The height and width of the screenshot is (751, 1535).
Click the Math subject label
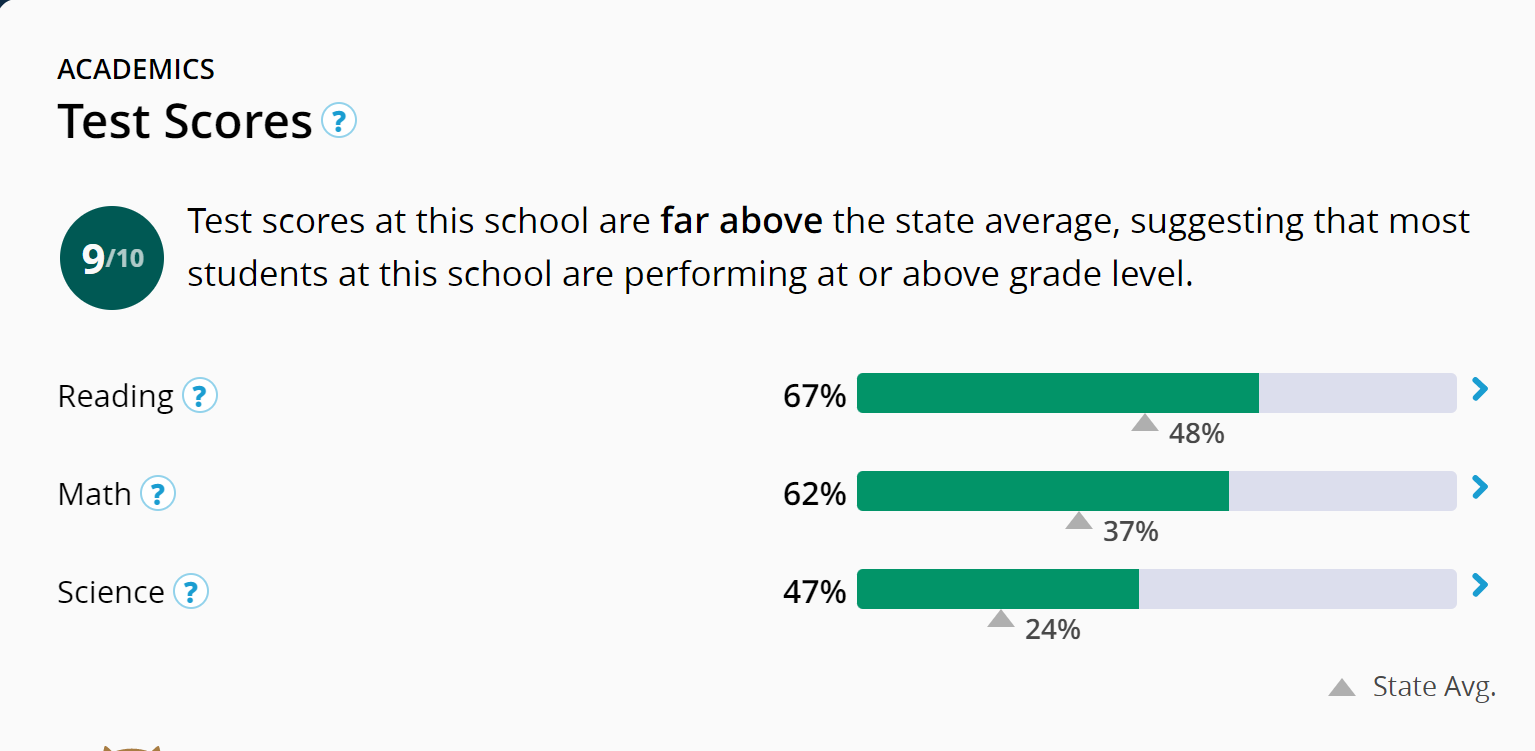click(x=94, y=494)
